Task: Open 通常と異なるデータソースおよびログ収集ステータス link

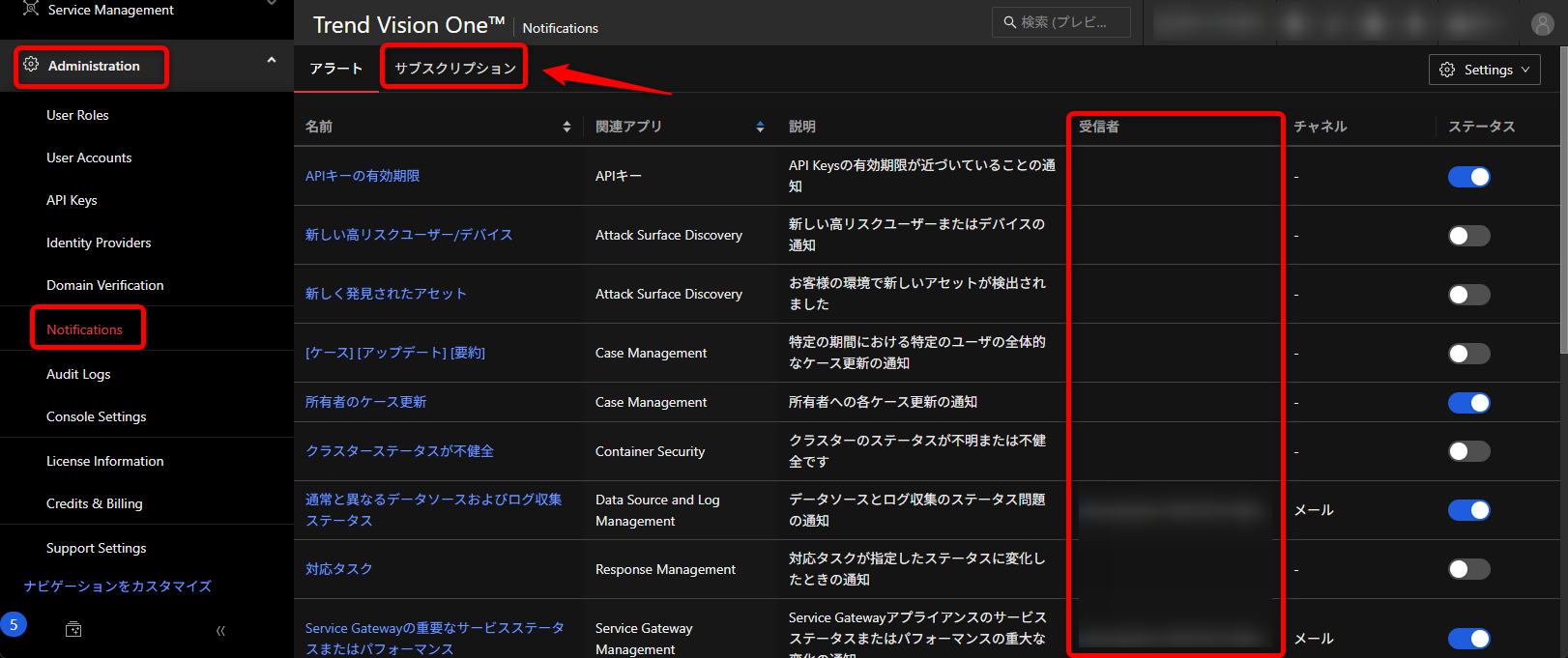Action: click(434, 510)
